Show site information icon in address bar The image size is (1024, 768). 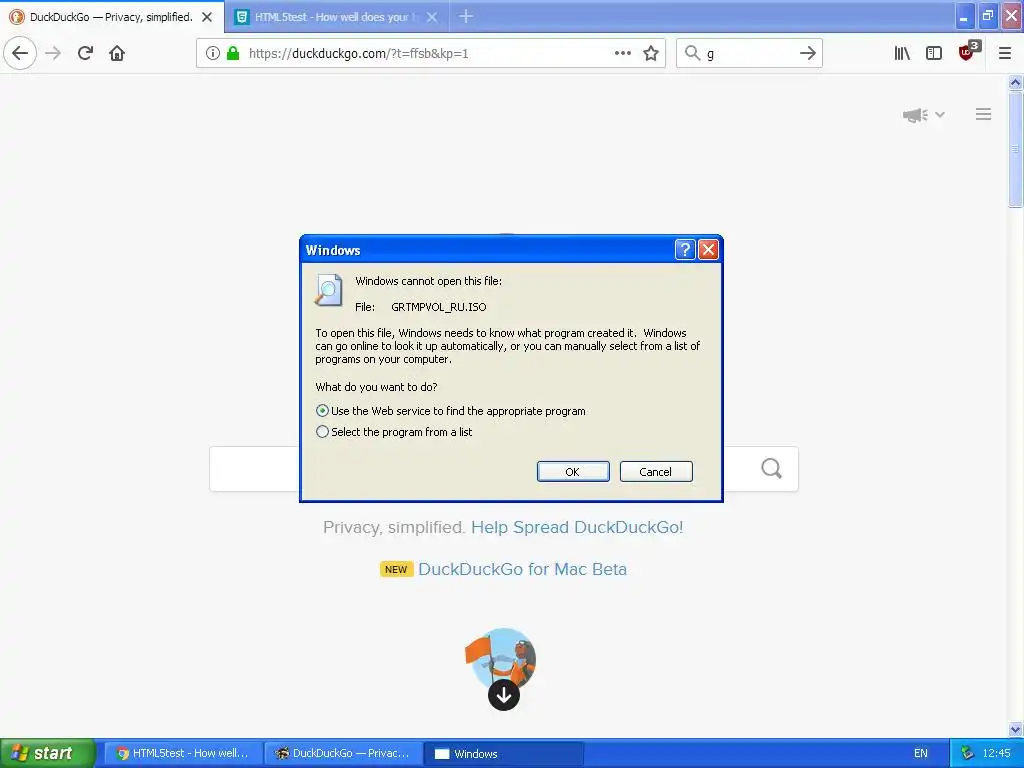212,53
